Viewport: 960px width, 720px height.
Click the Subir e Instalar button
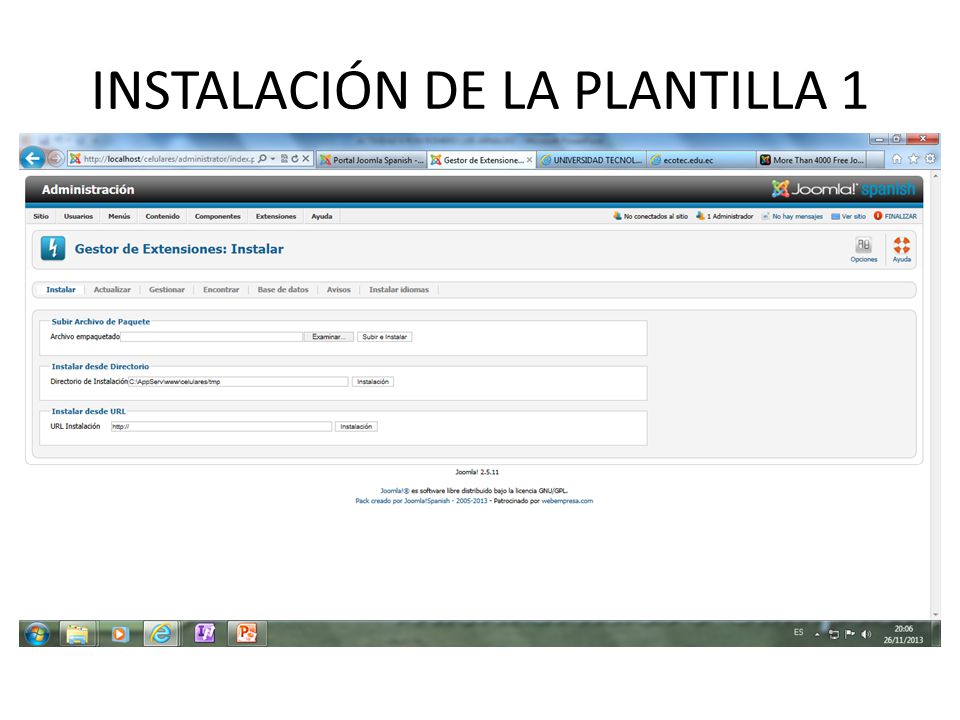(384, 337)
